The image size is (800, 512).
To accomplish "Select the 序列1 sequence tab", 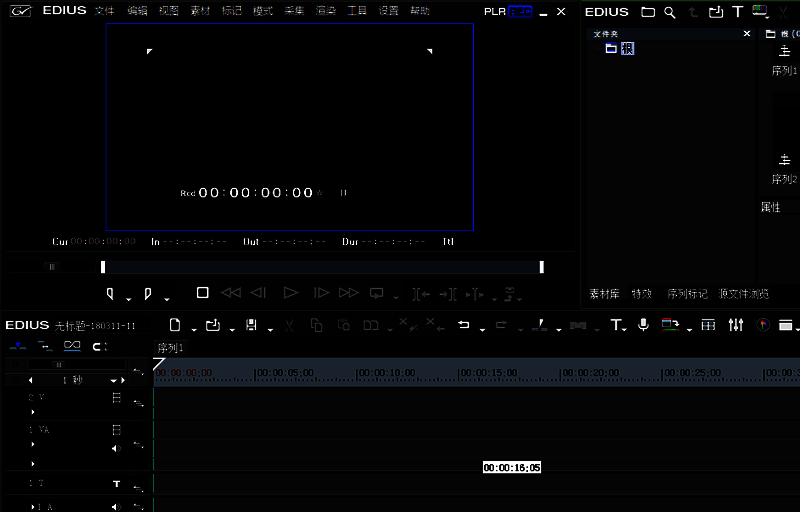I will (x=171, y=347).
